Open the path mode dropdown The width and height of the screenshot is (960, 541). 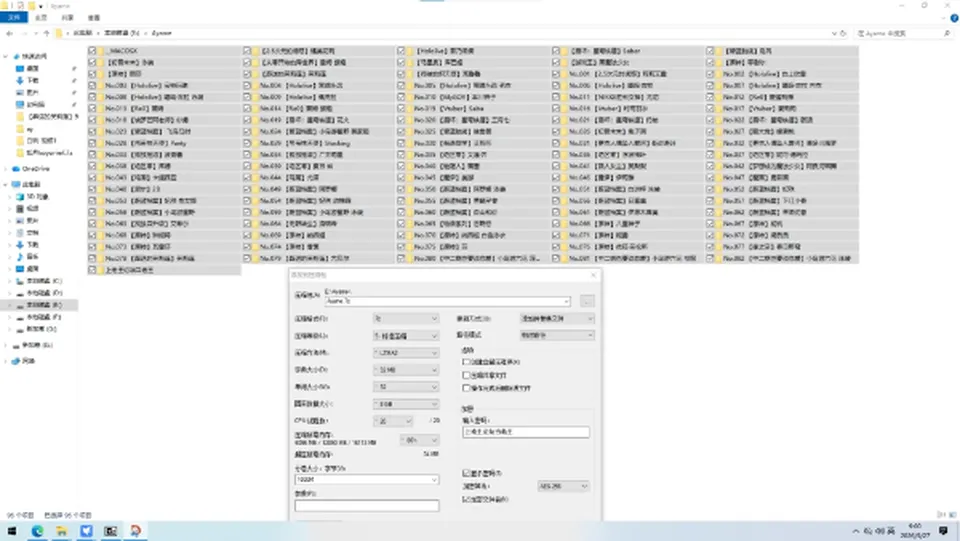pos(557,335)
